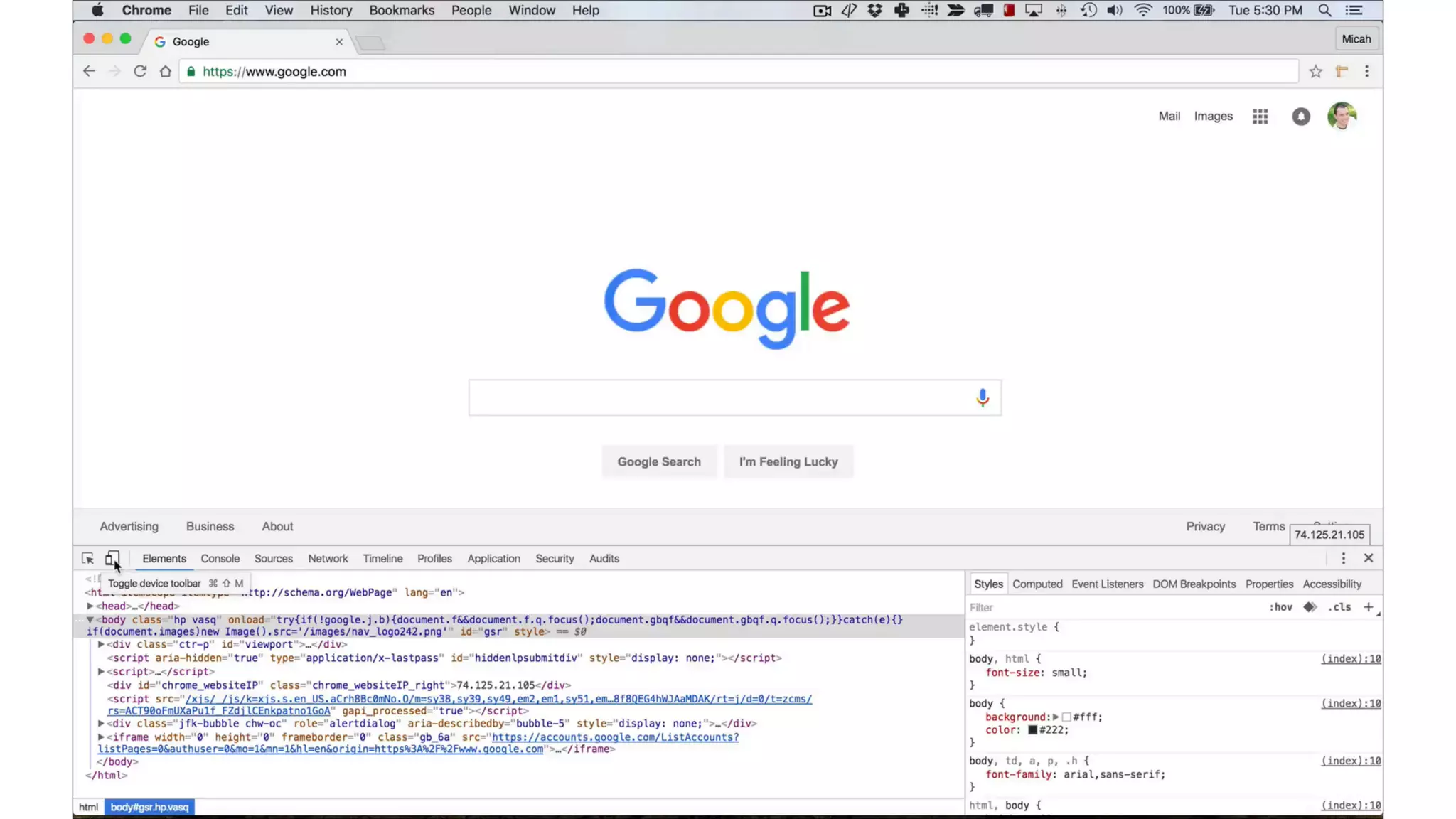Reload the page with refresh icon
The image size is (1456, 819).
coord(140,72)
